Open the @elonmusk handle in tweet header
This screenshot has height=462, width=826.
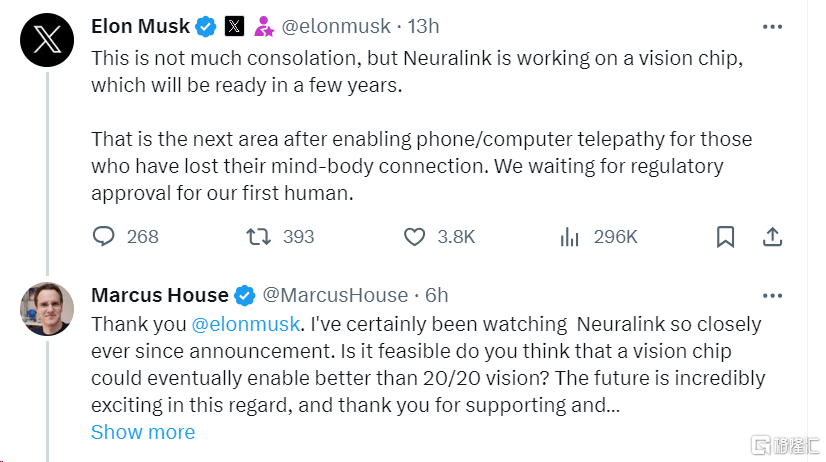(336, 26)
